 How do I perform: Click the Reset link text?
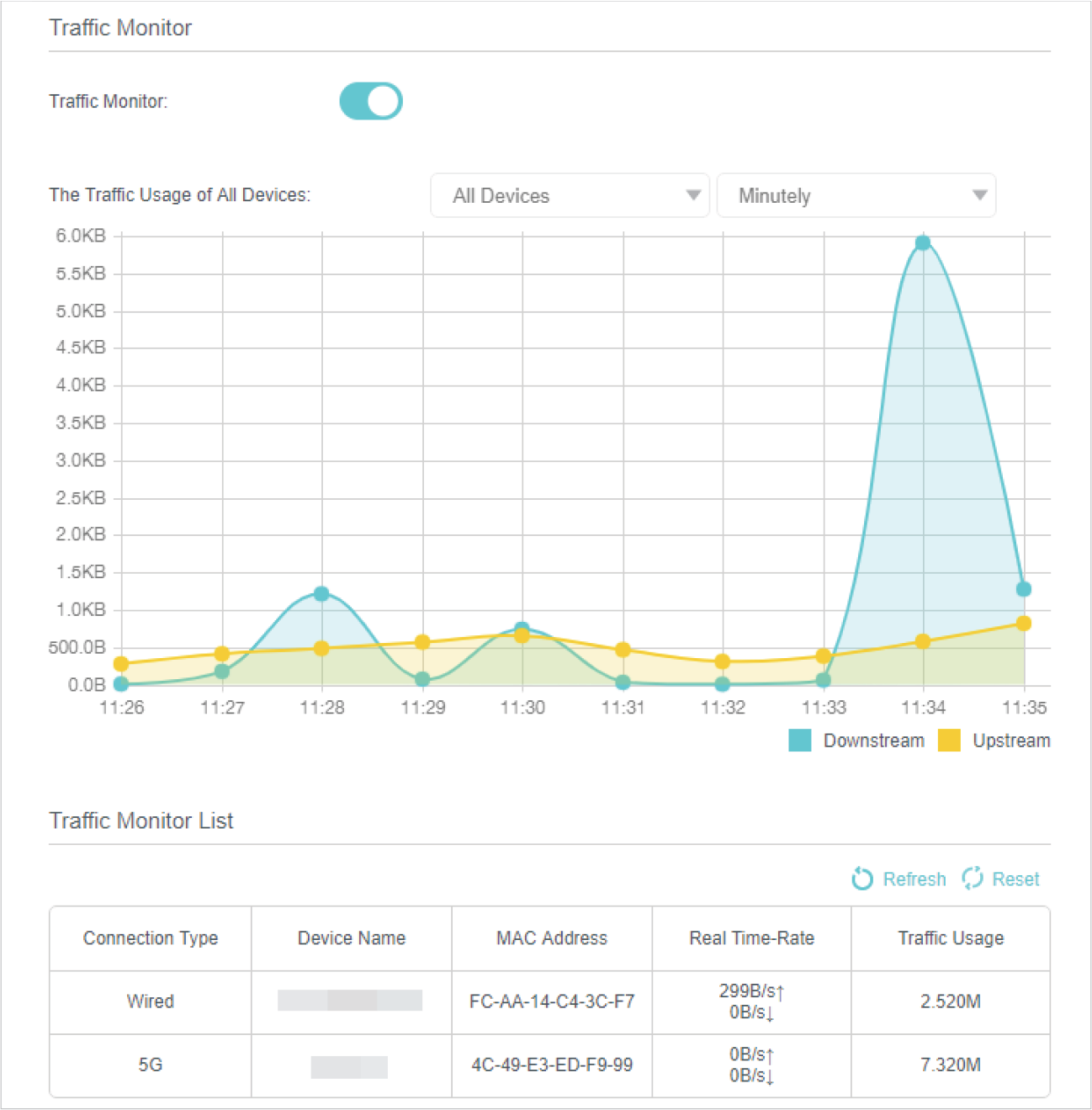click(x=1015, y=879)
